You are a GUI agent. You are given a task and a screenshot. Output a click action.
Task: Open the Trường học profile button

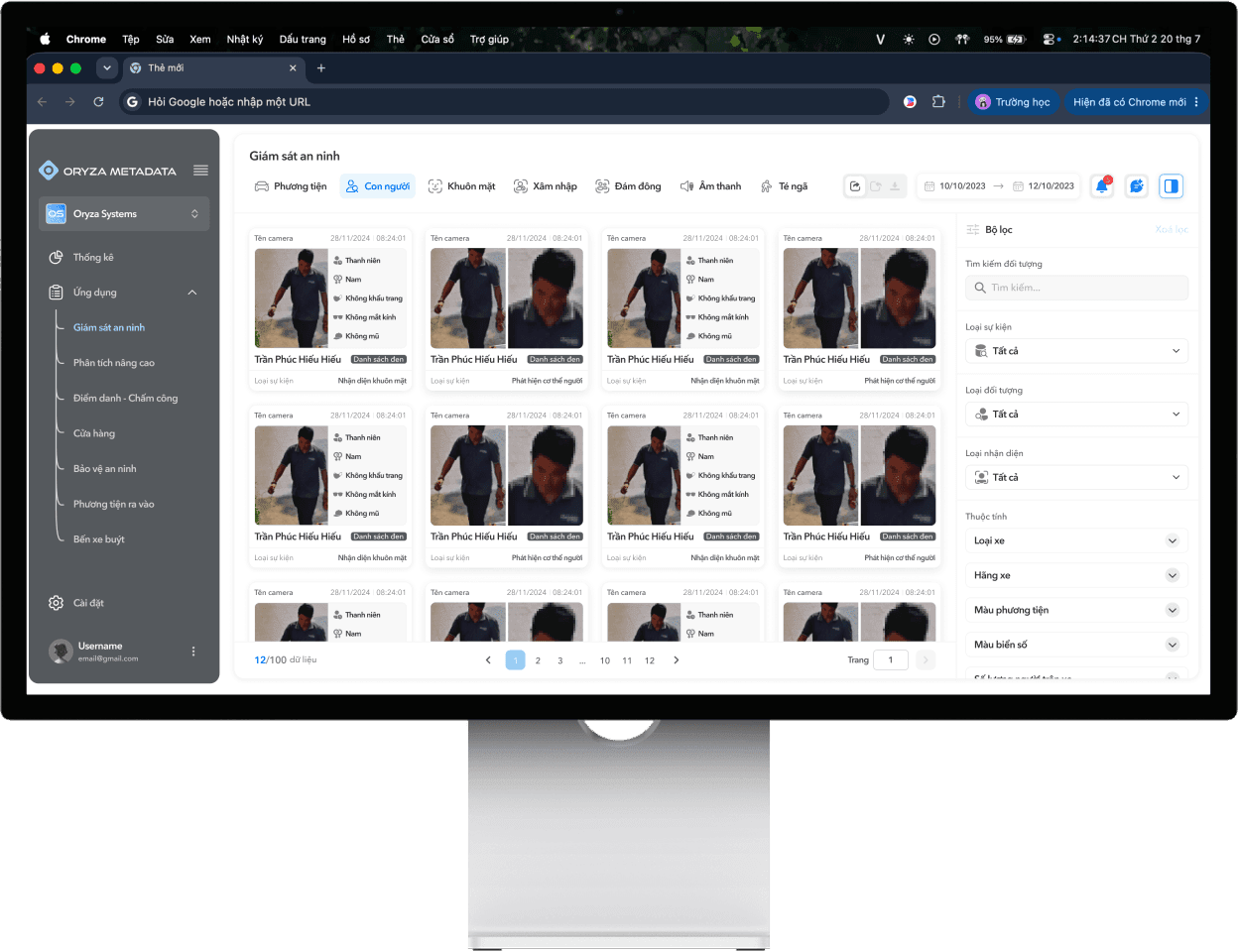pyautogui.click(x=1013, y=101)
